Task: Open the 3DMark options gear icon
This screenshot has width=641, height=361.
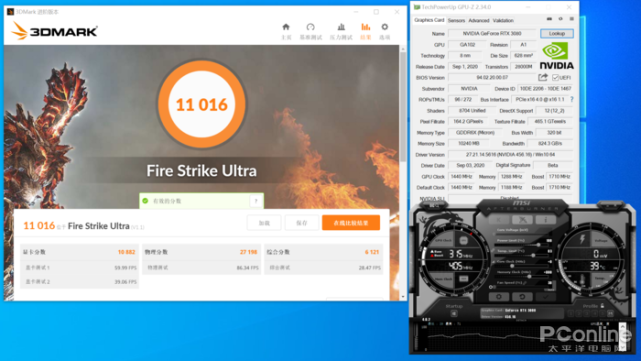Action: pyautogui.click(x=385, y=27)
